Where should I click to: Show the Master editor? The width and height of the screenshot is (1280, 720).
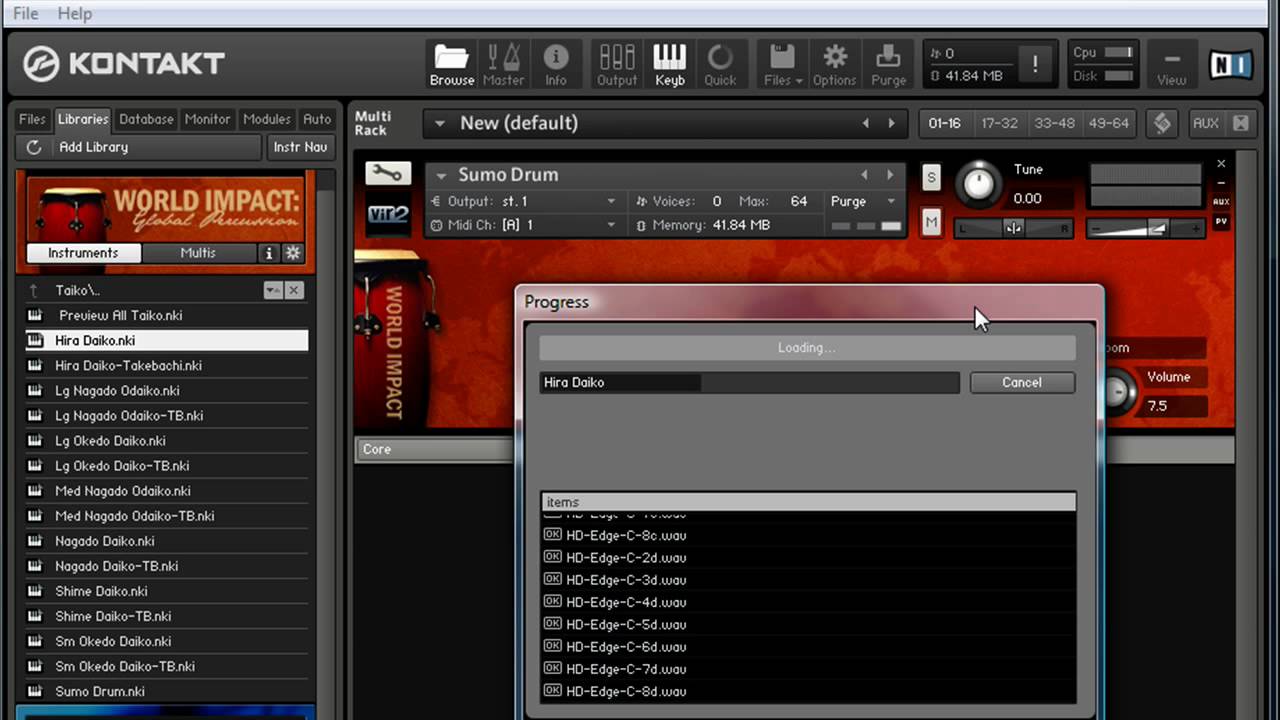503,64
